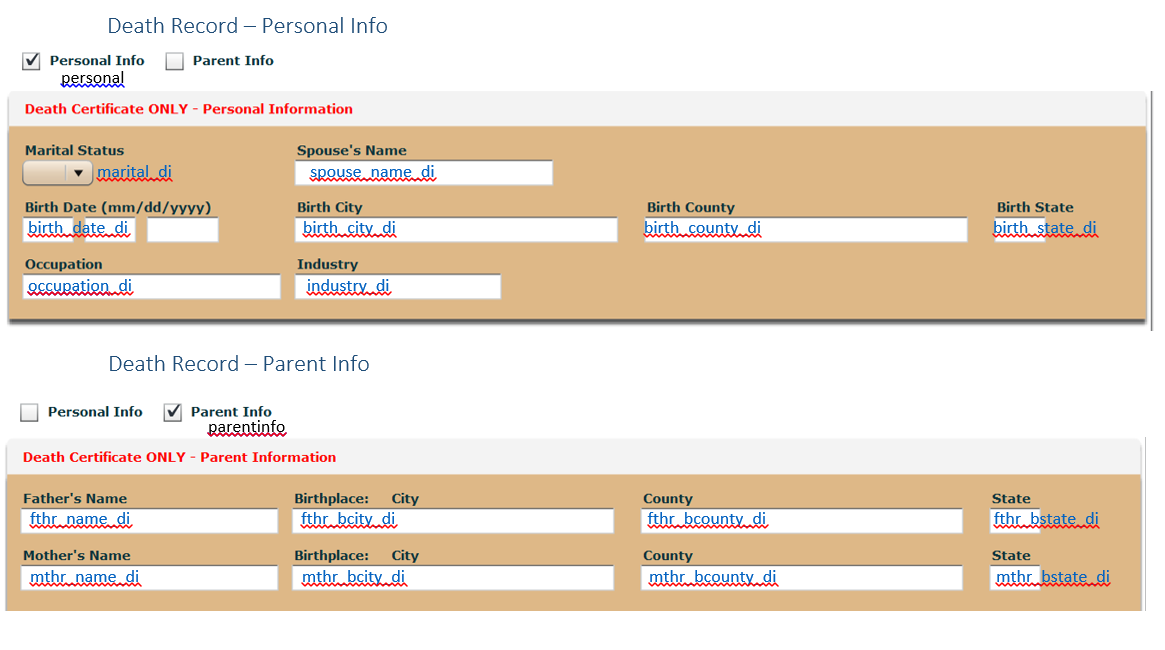Click the Spouse's Name field
Image resolution: width=1165 pixels, height=650 pixels.
424,173
